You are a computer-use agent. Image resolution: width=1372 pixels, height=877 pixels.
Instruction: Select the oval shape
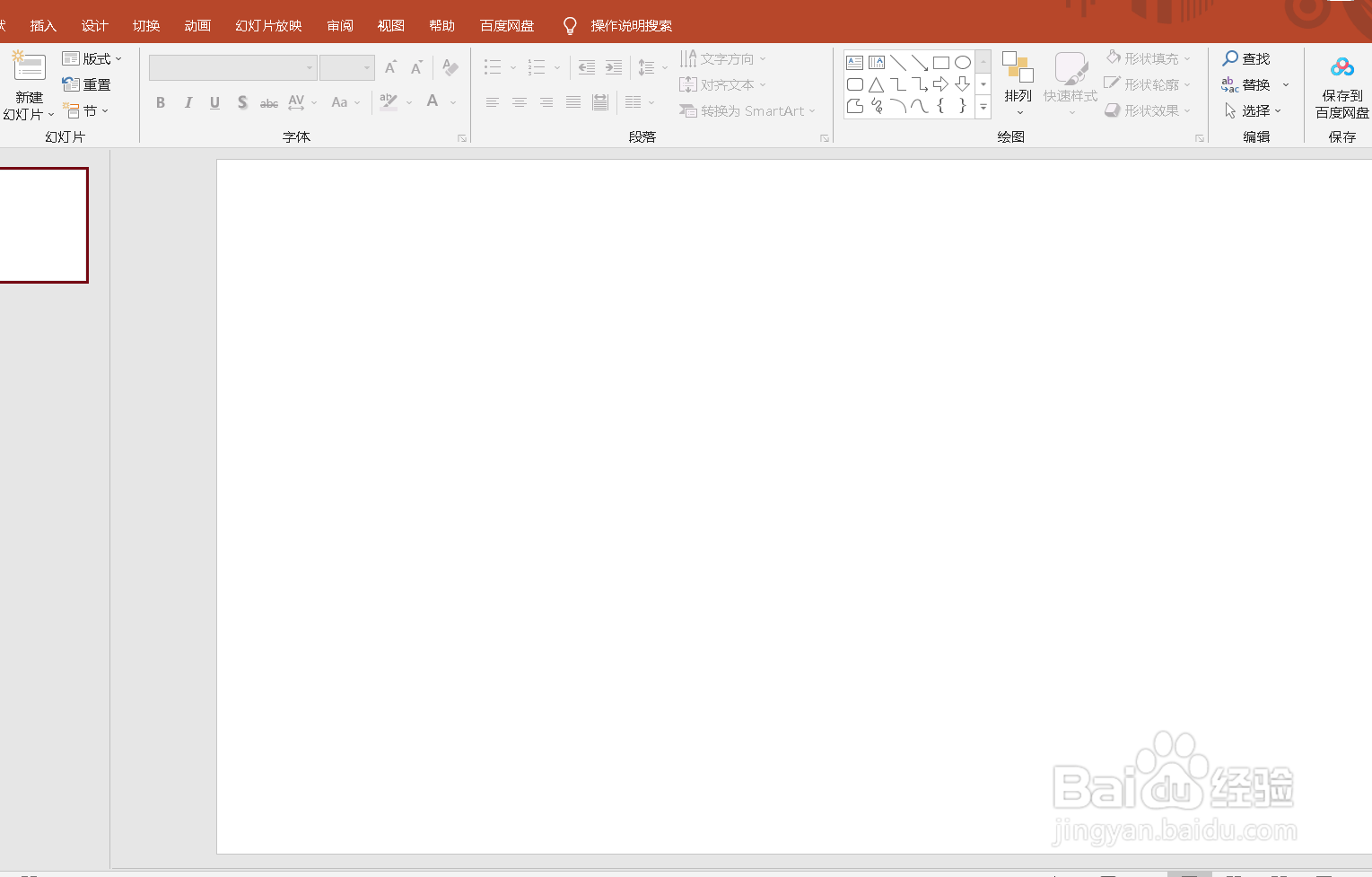pyautogui.click(x=963, y=63)
